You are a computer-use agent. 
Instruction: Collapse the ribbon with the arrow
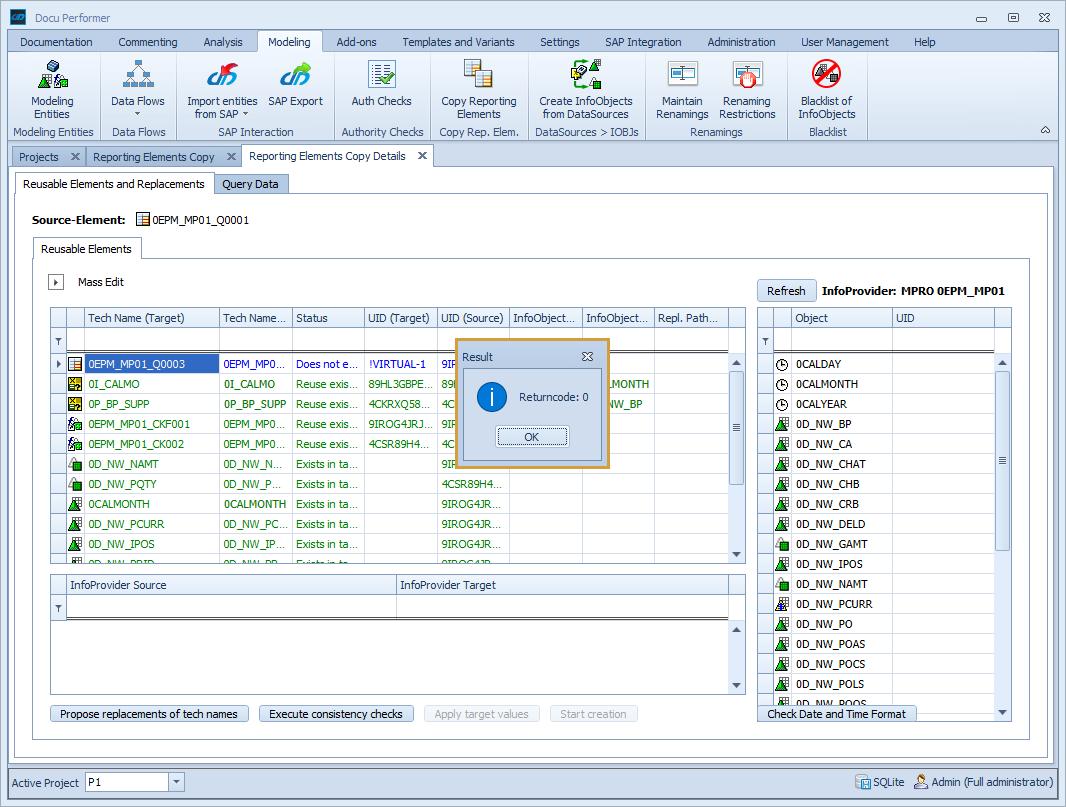(1045, 130)
